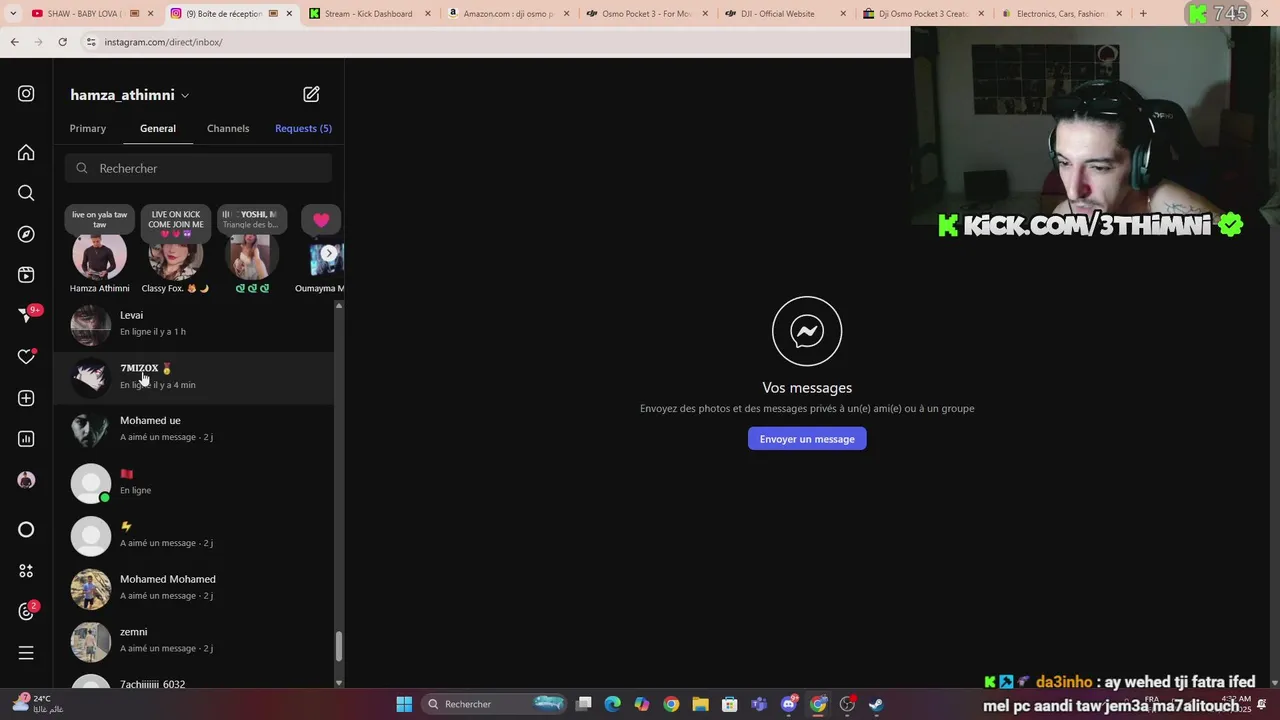This screenshot has height=720, width=1280.
Task: Open conversation with Mohamed ue
Action: click(x=194, y=430)
